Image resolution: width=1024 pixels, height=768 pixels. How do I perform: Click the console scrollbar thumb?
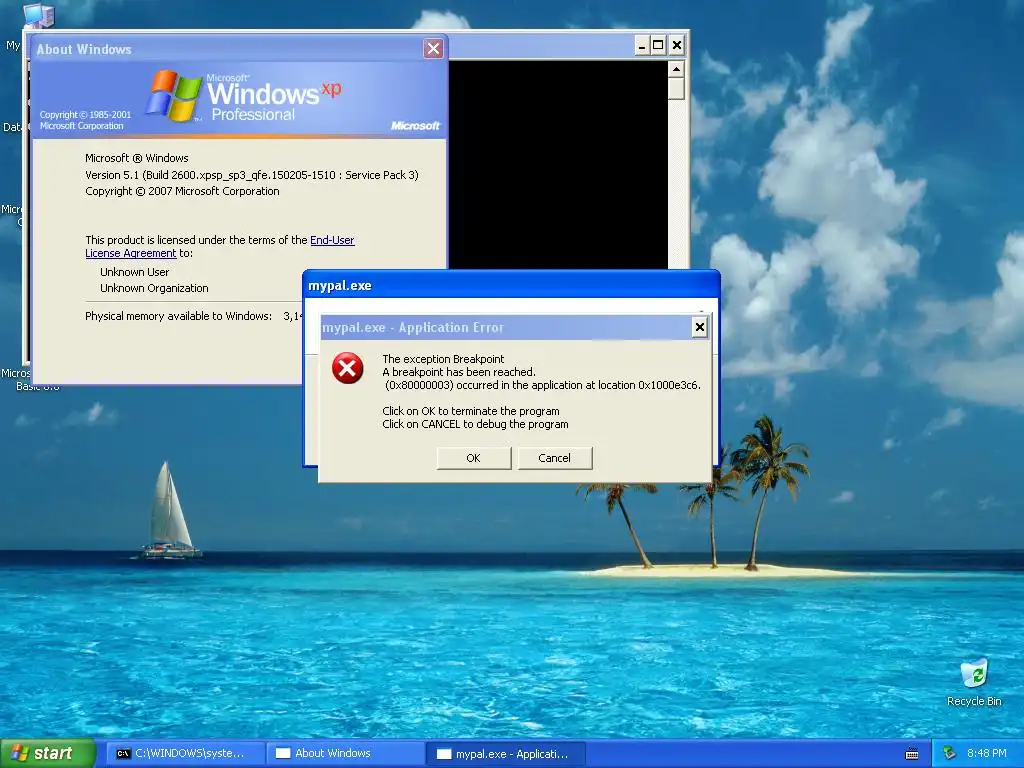click(677, 88)
